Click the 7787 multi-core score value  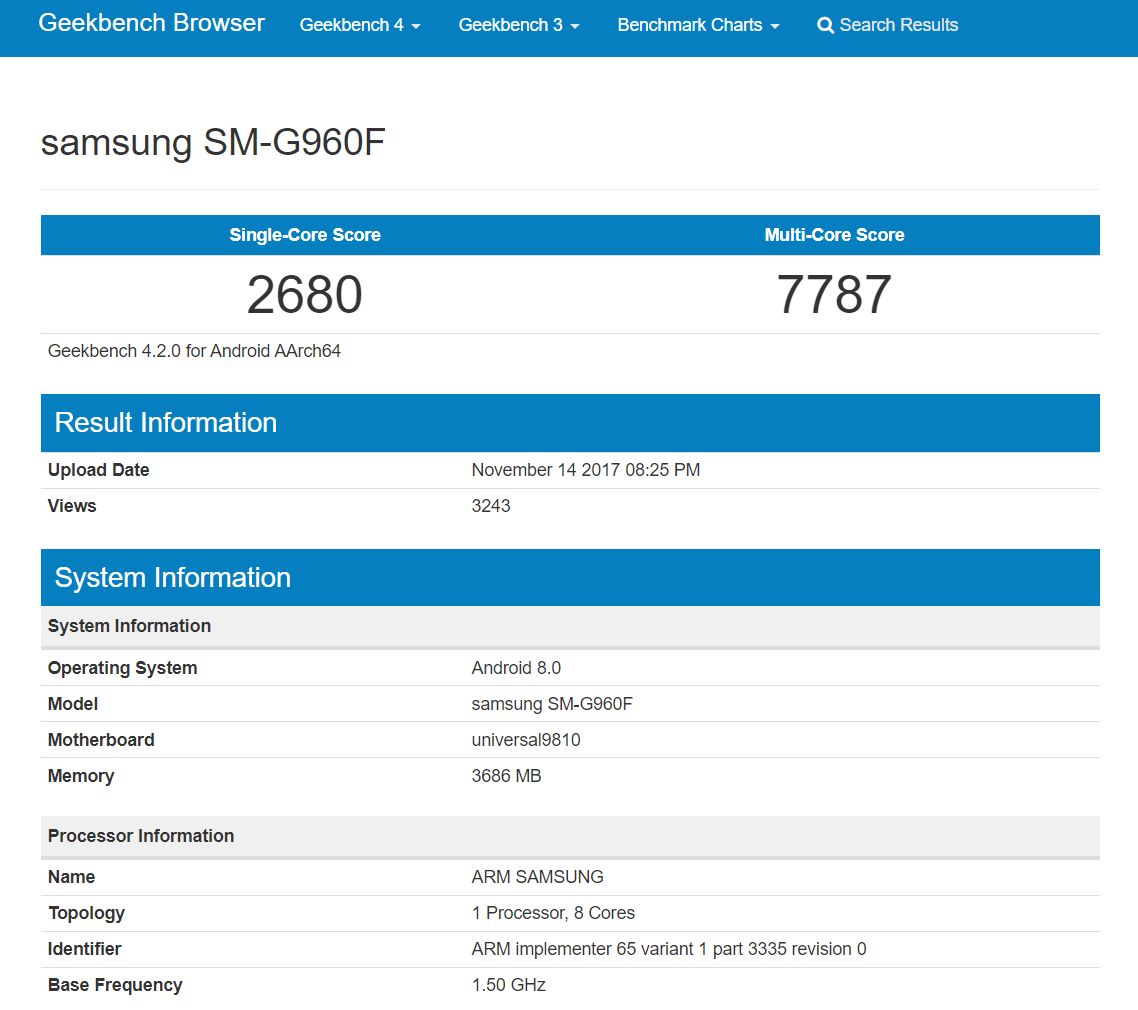click(834, 293)
